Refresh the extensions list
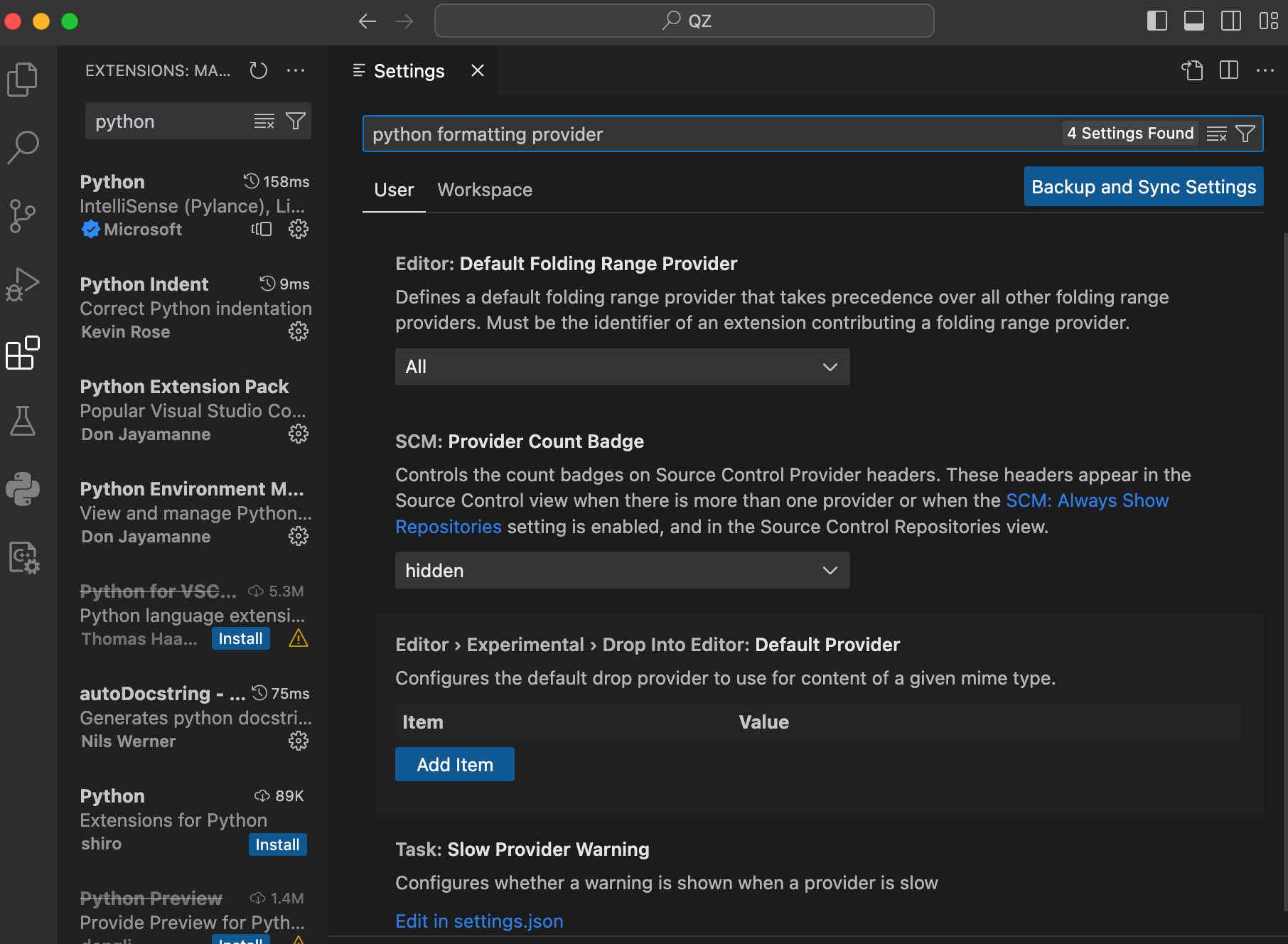1288x944 pixels. click(258, 70)
